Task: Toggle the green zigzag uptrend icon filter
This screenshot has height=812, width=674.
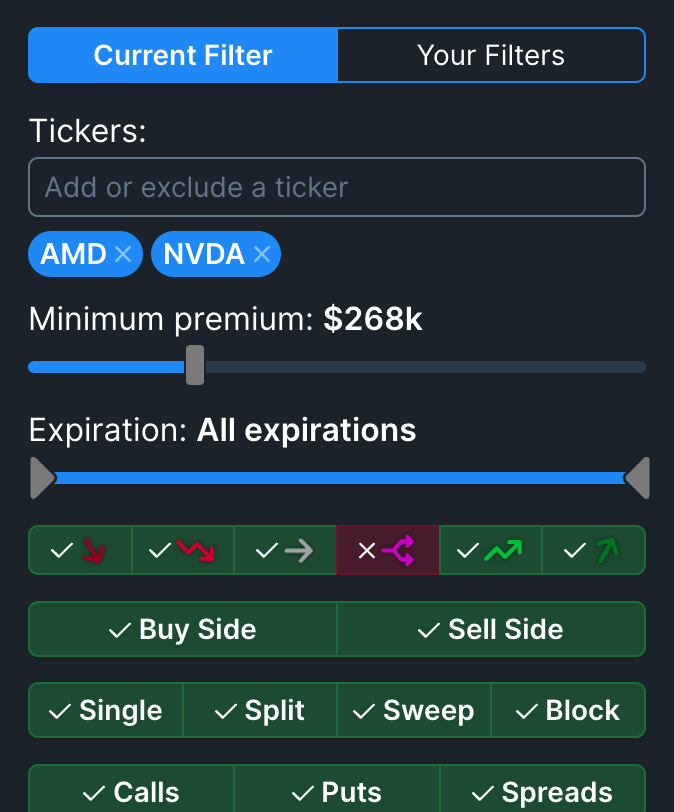Action: [x=489, y=550]
